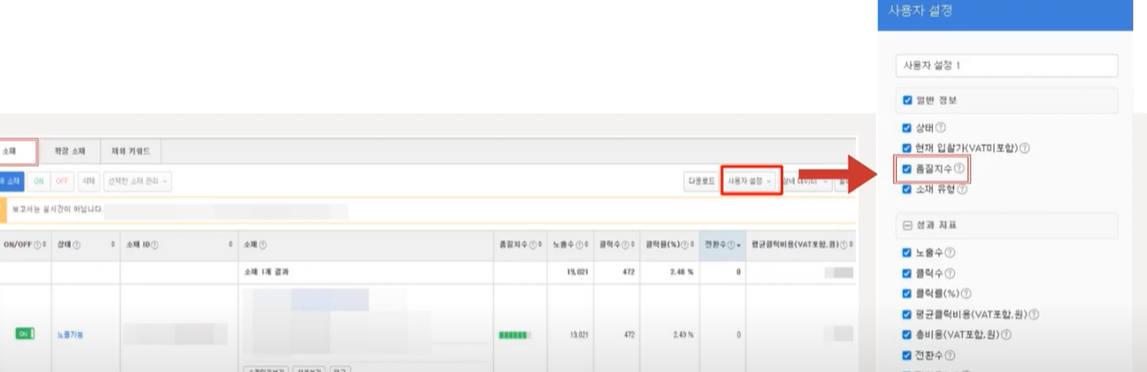The height and width of the screenshot is (372, 1147).
Task: Uncheck the 상태 checkbox
Action: (907, 127)
